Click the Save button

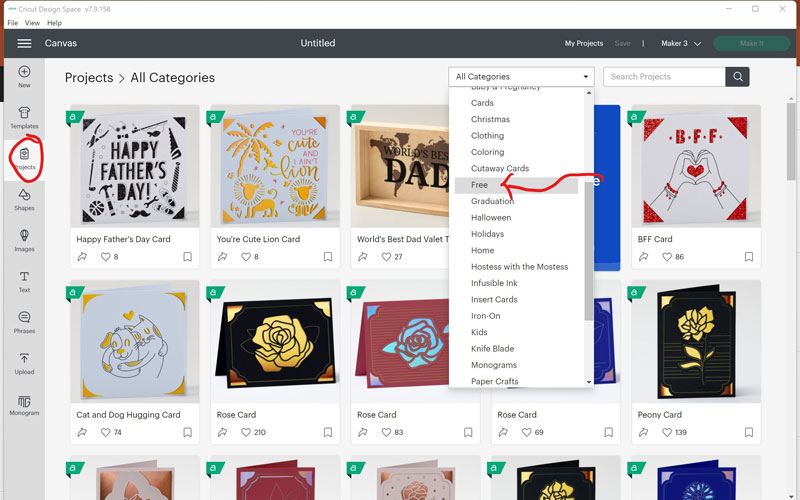pos(622,43)
